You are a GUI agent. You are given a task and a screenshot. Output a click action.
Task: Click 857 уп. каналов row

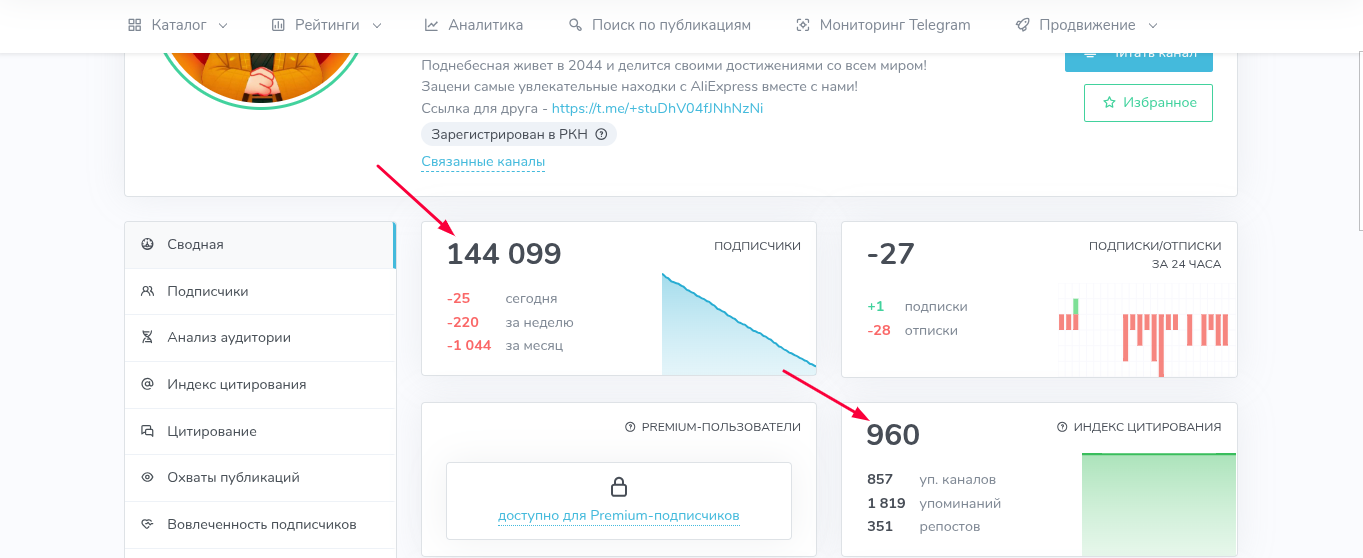point(931,479)
